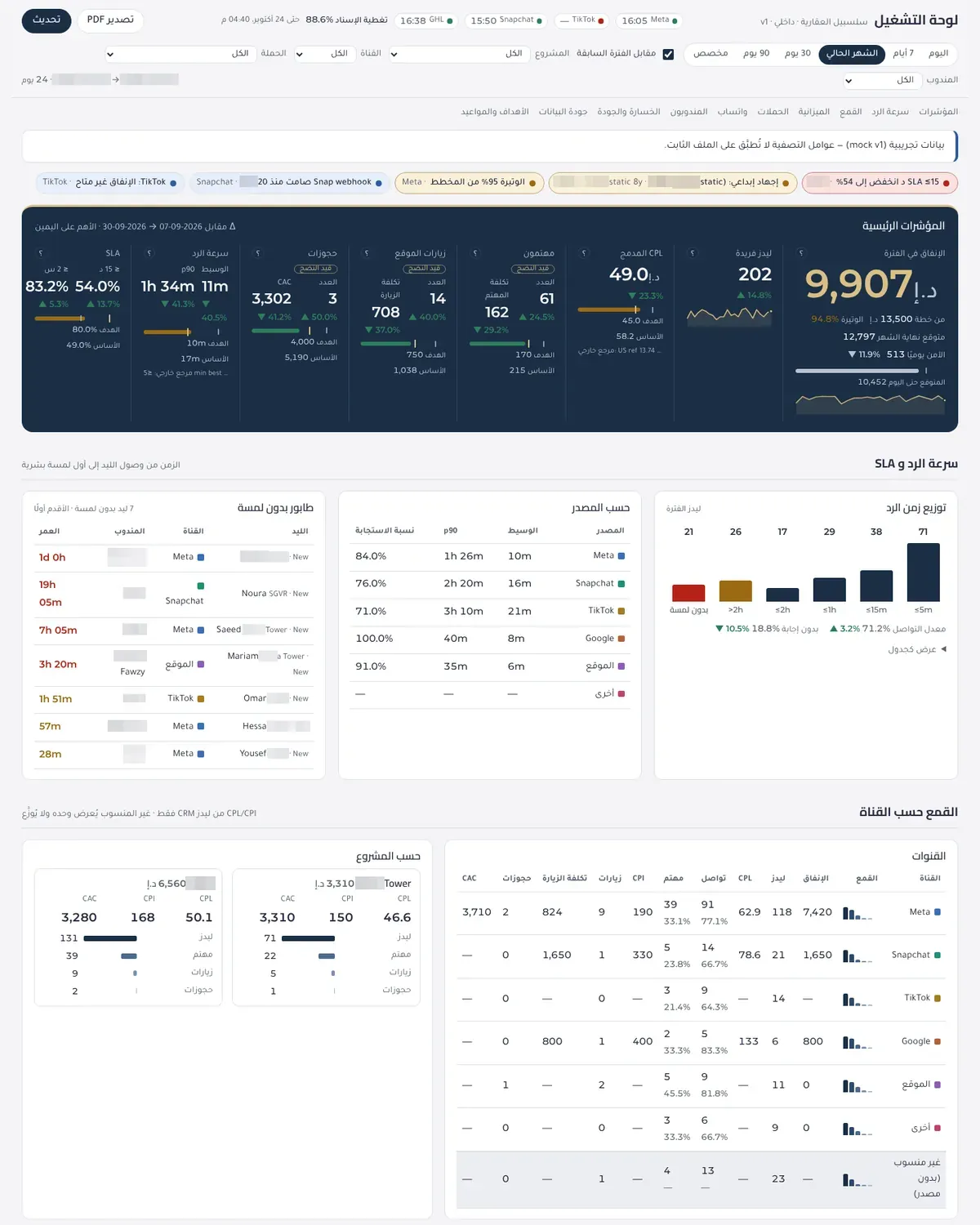Click the GHL 16:38 sync status pill
The width and height of the screenshot is (980, 1225).
click(x=426, y=20)
